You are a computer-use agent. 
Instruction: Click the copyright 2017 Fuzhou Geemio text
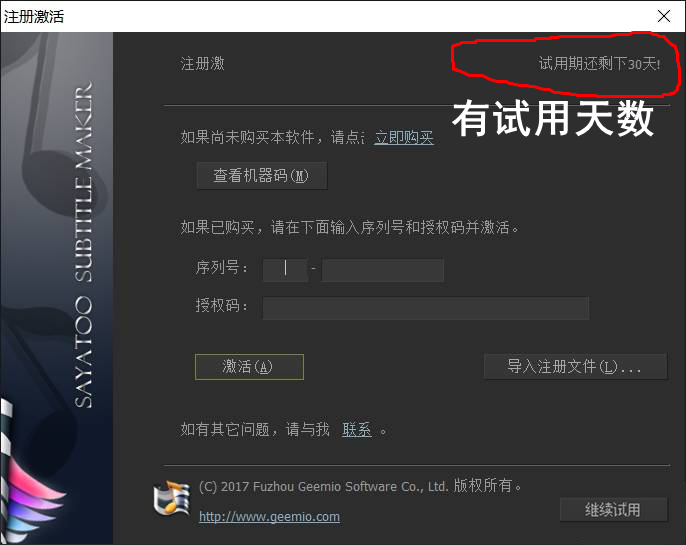(x=360, y=486)
